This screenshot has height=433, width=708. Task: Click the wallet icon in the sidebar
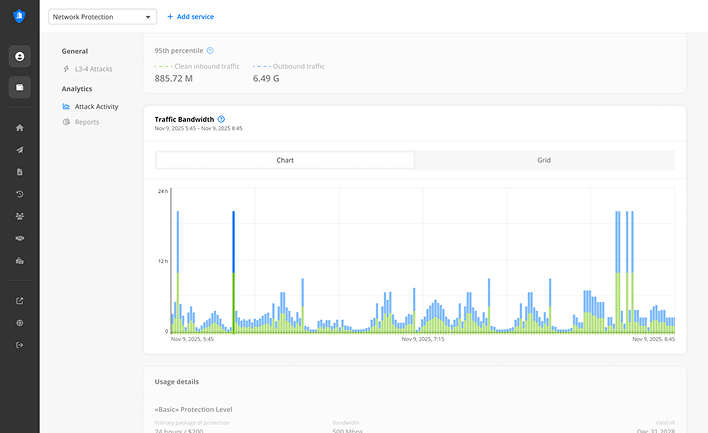(20, 87)
